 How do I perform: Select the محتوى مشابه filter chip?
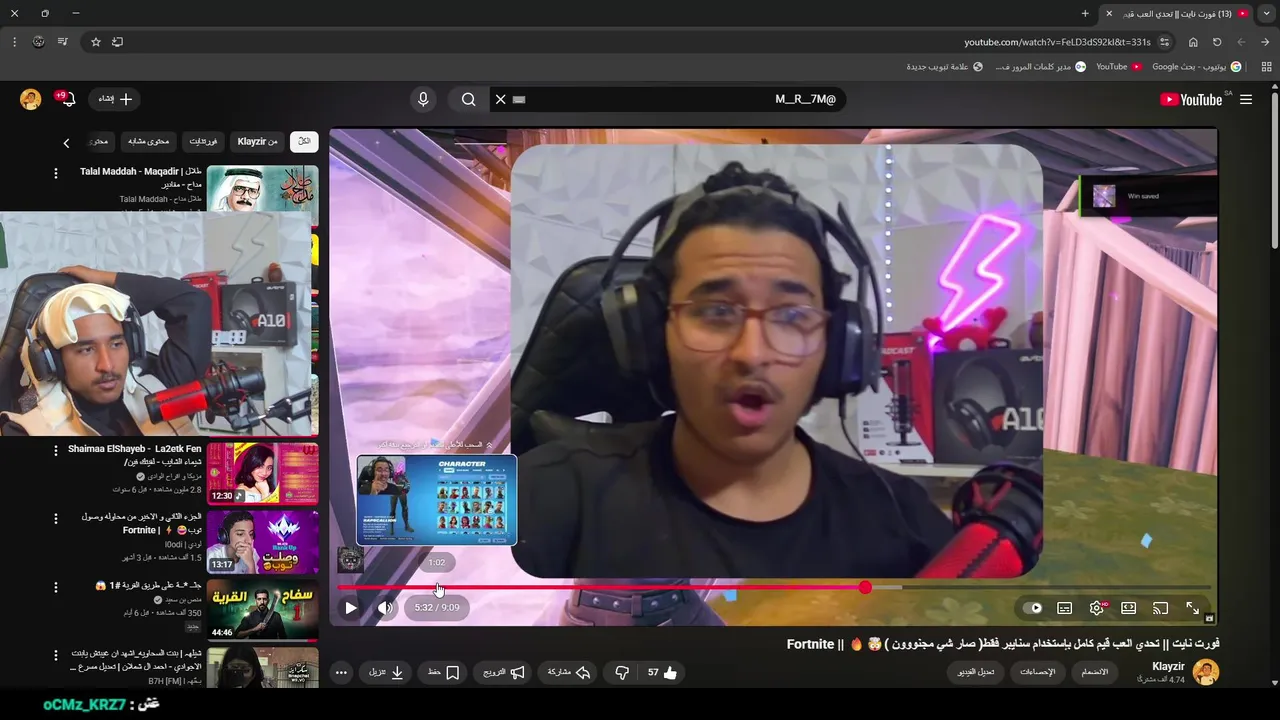pyautogui.click(x=149, y=142)
